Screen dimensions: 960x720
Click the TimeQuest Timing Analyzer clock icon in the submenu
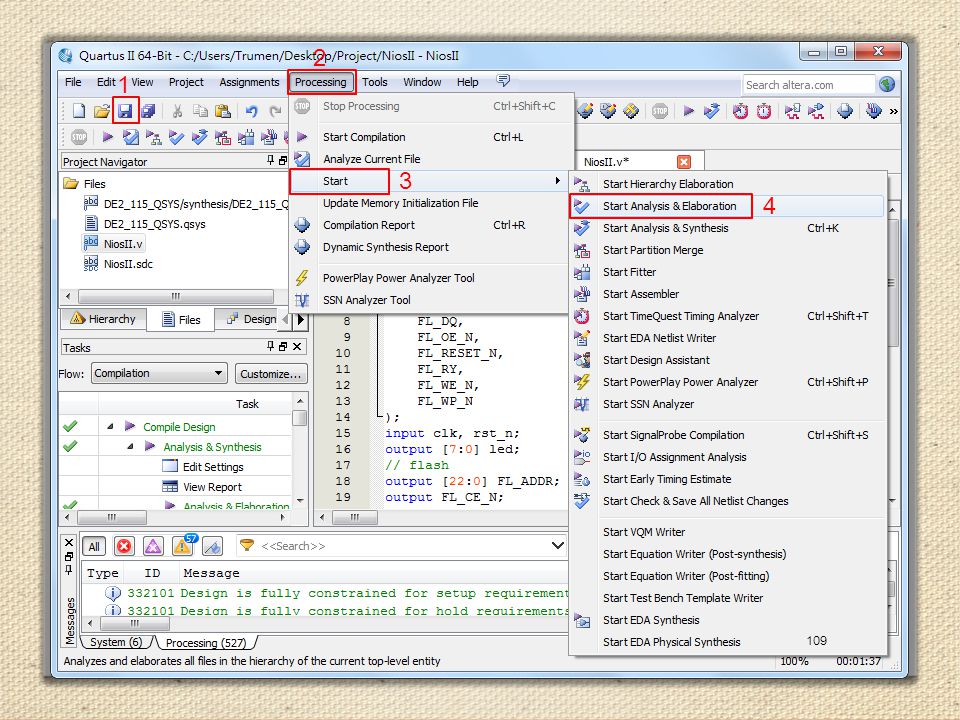[582, 316]
